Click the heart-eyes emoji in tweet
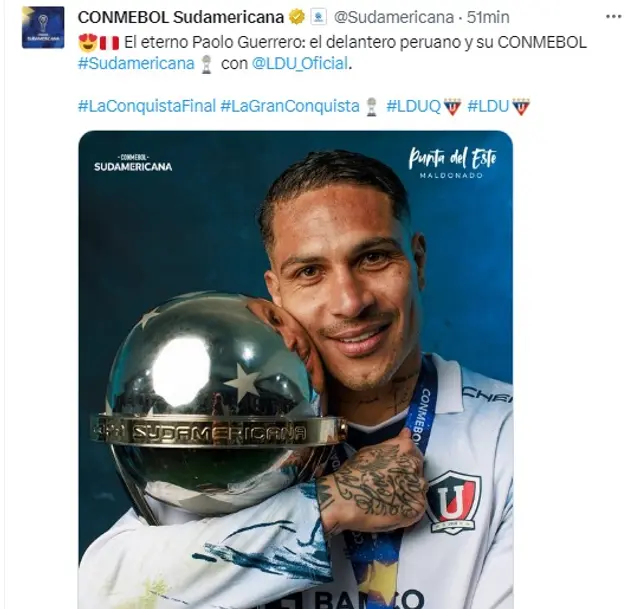This screenshot has width=640, height=609. 87,42
